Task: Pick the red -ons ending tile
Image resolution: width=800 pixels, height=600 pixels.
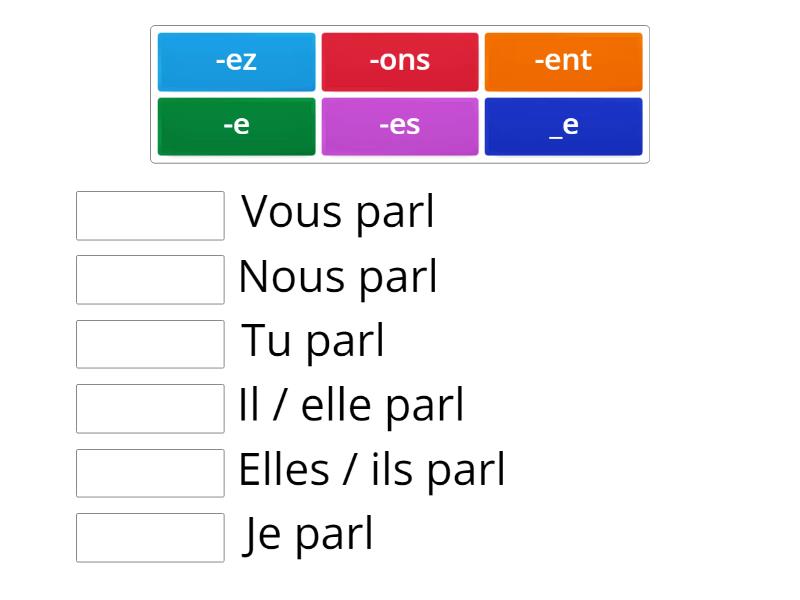Action: tap(399, 61)
